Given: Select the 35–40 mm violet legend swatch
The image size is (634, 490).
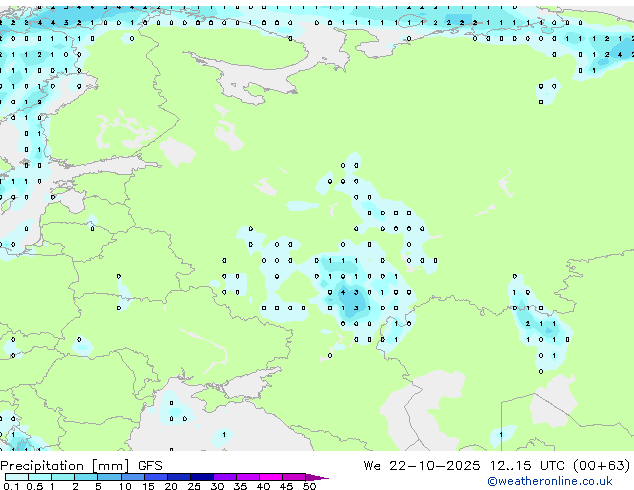Looking at the screenshot, I should (x=247, y=477).
